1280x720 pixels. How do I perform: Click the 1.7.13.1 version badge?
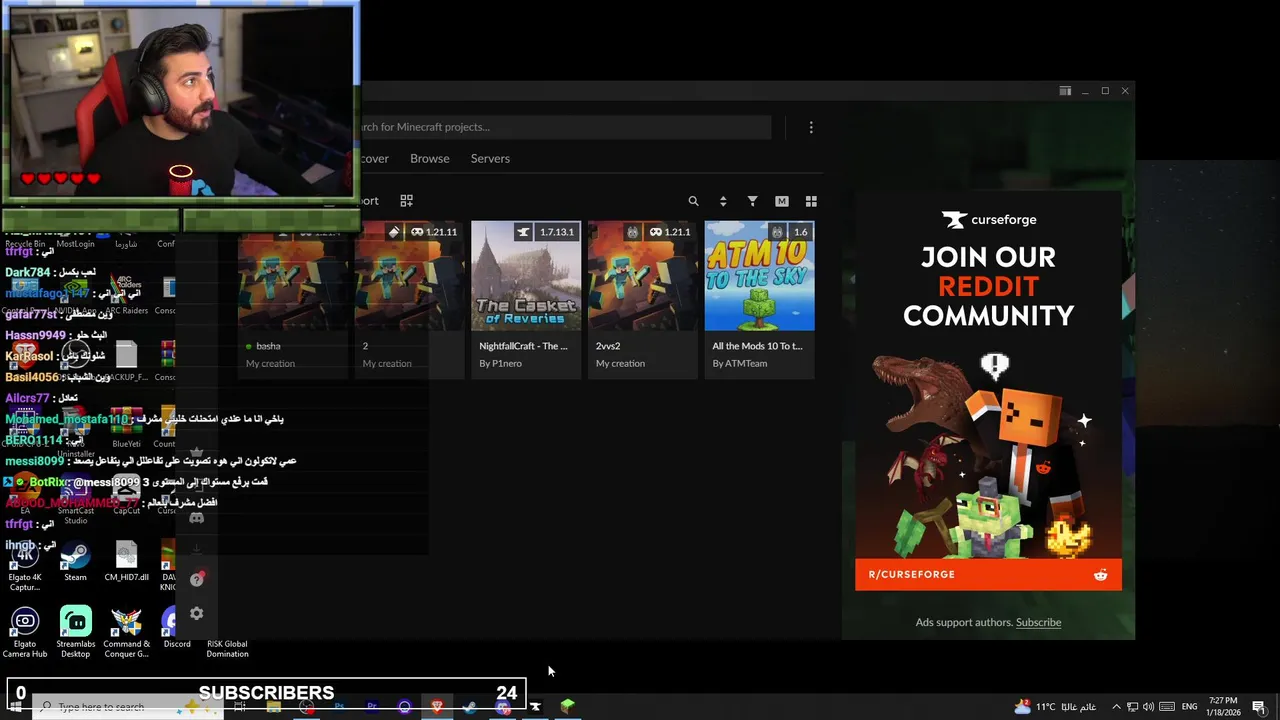click(557, 232)
